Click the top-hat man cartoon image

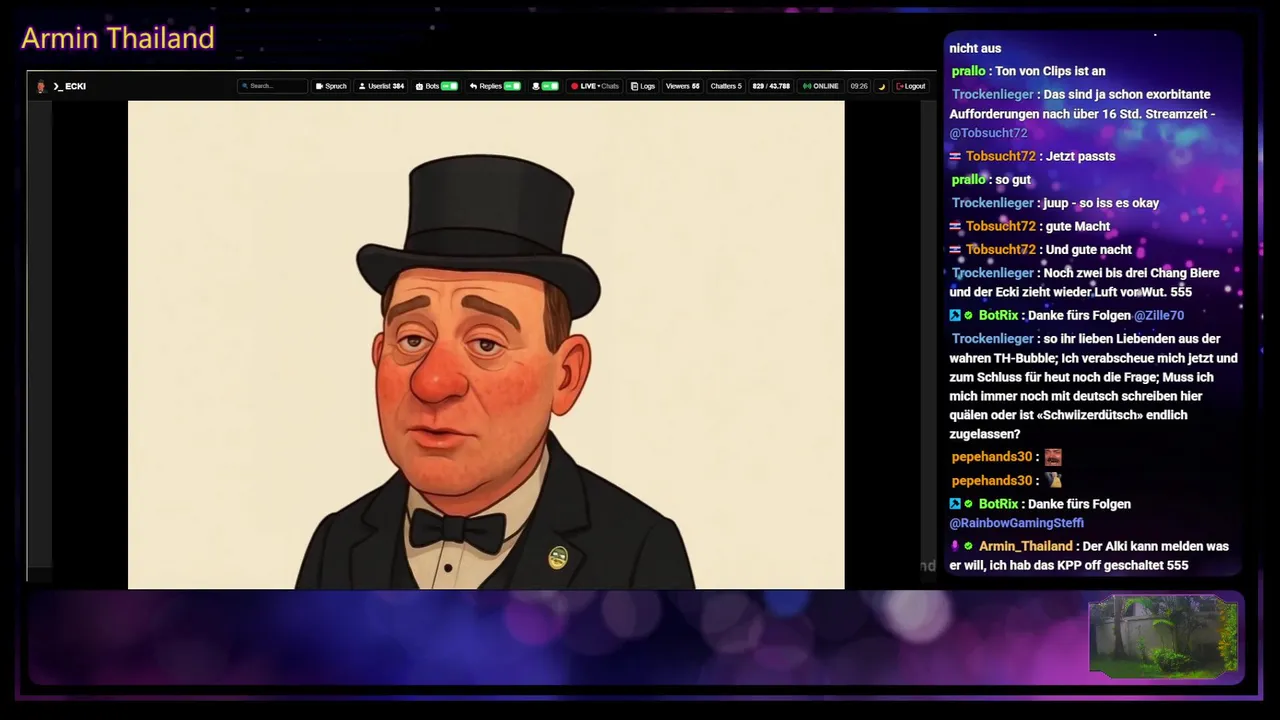[x=486, y=345]
